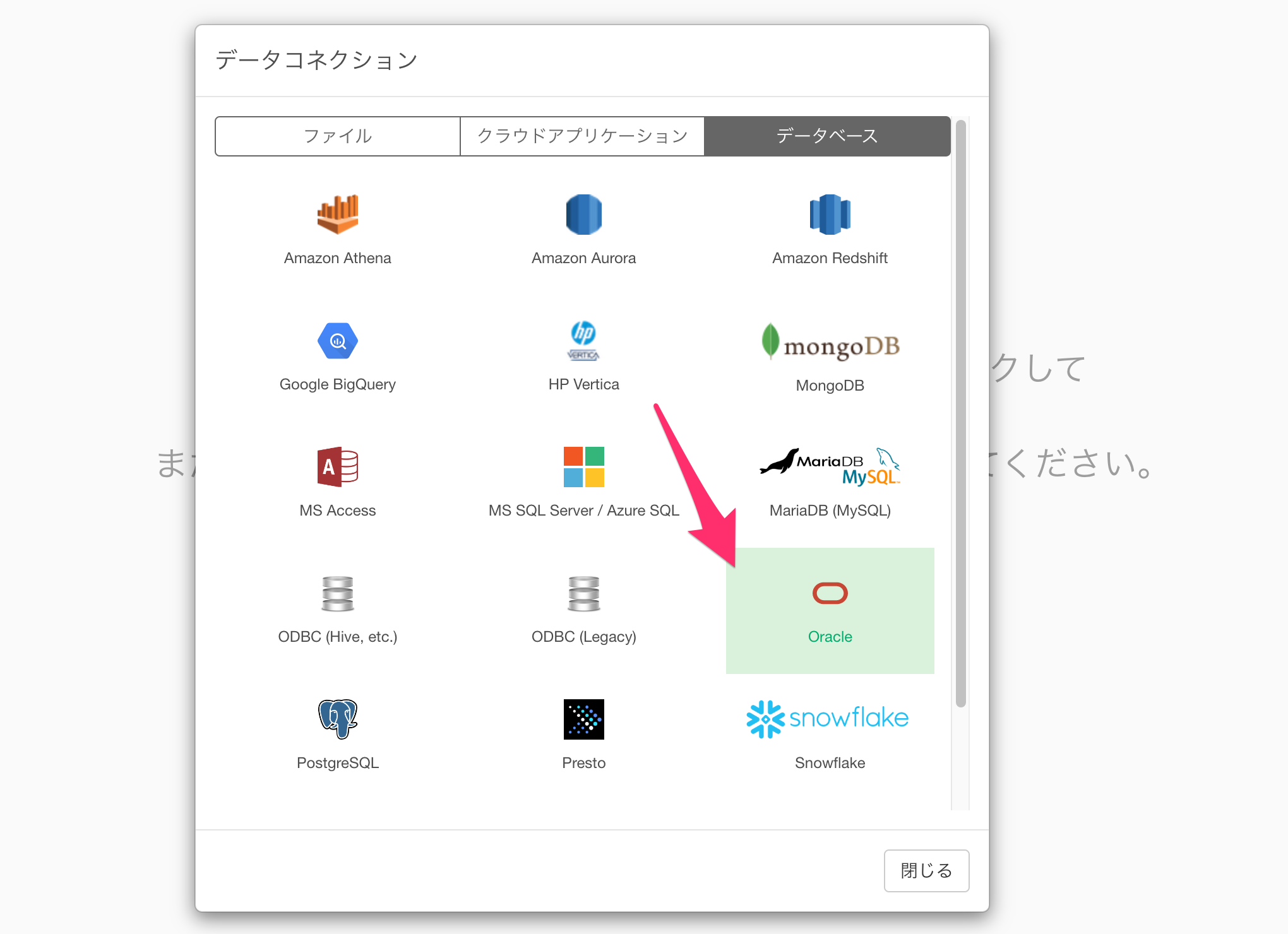Select the PostgreSQL elephant icon
The height and width of the screenshot is (934, 1288).
point(338,719)
